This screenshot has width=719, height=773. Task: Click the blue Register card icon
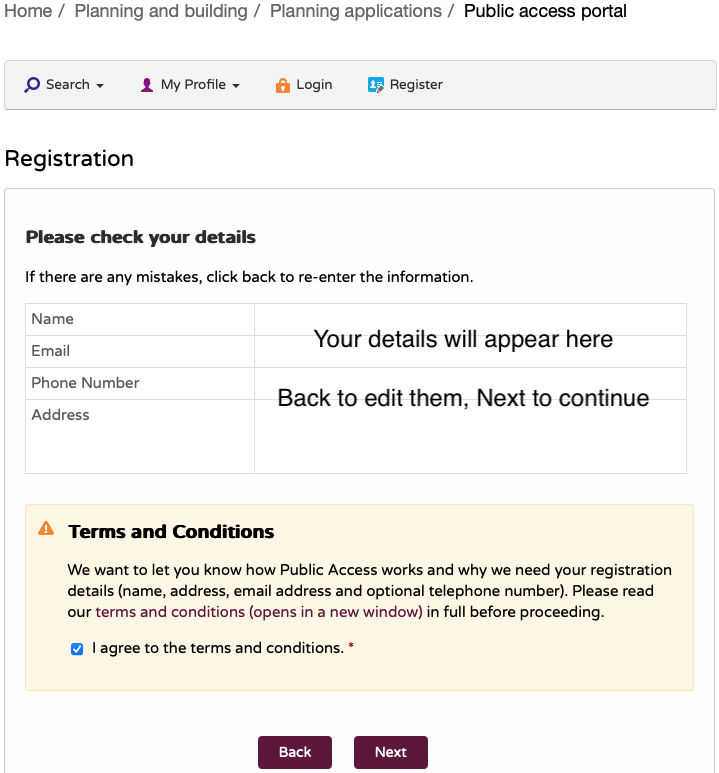click(376, 85)
